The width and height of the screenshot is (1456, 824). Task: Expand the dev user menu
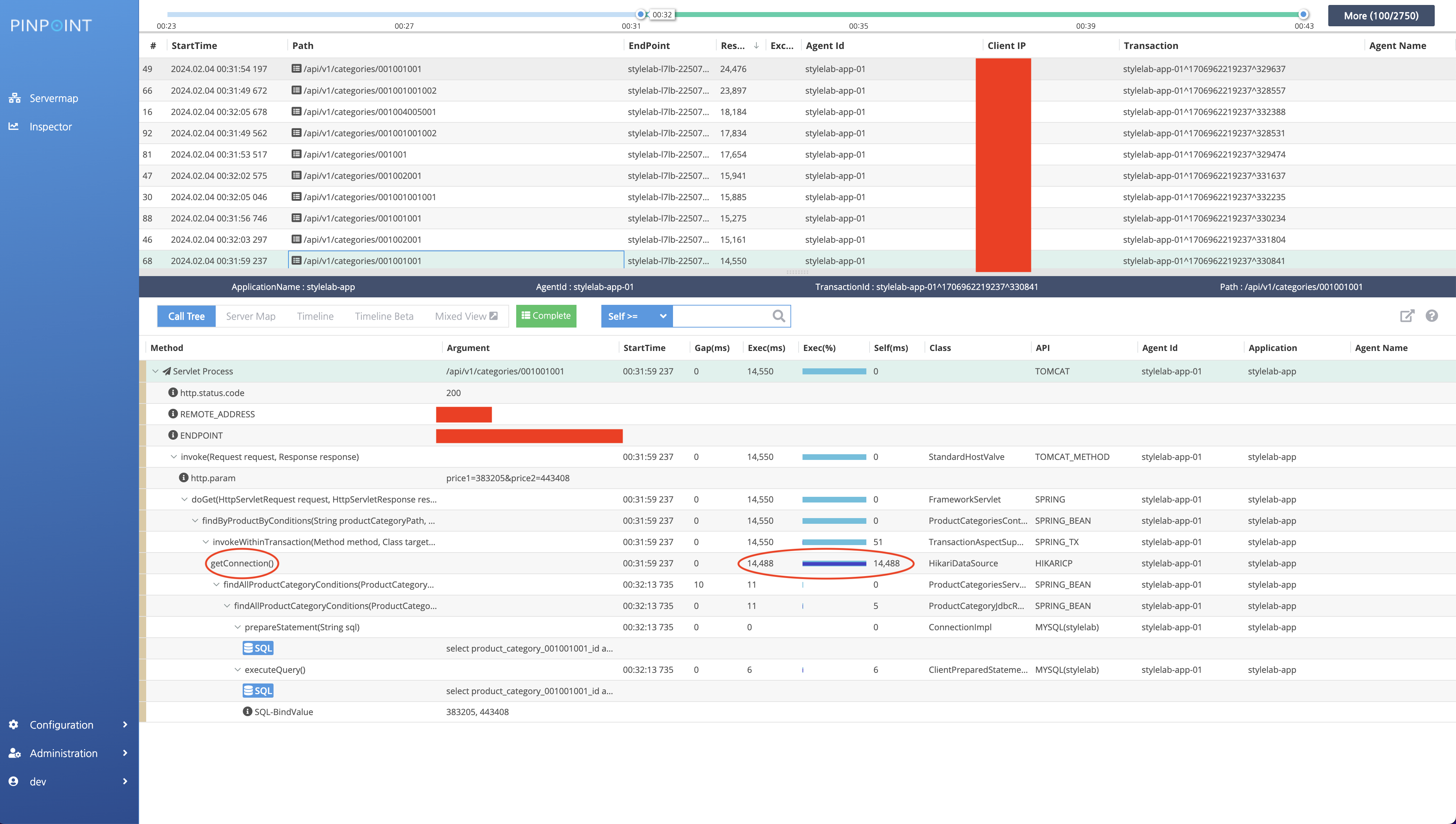coord(125,781)
